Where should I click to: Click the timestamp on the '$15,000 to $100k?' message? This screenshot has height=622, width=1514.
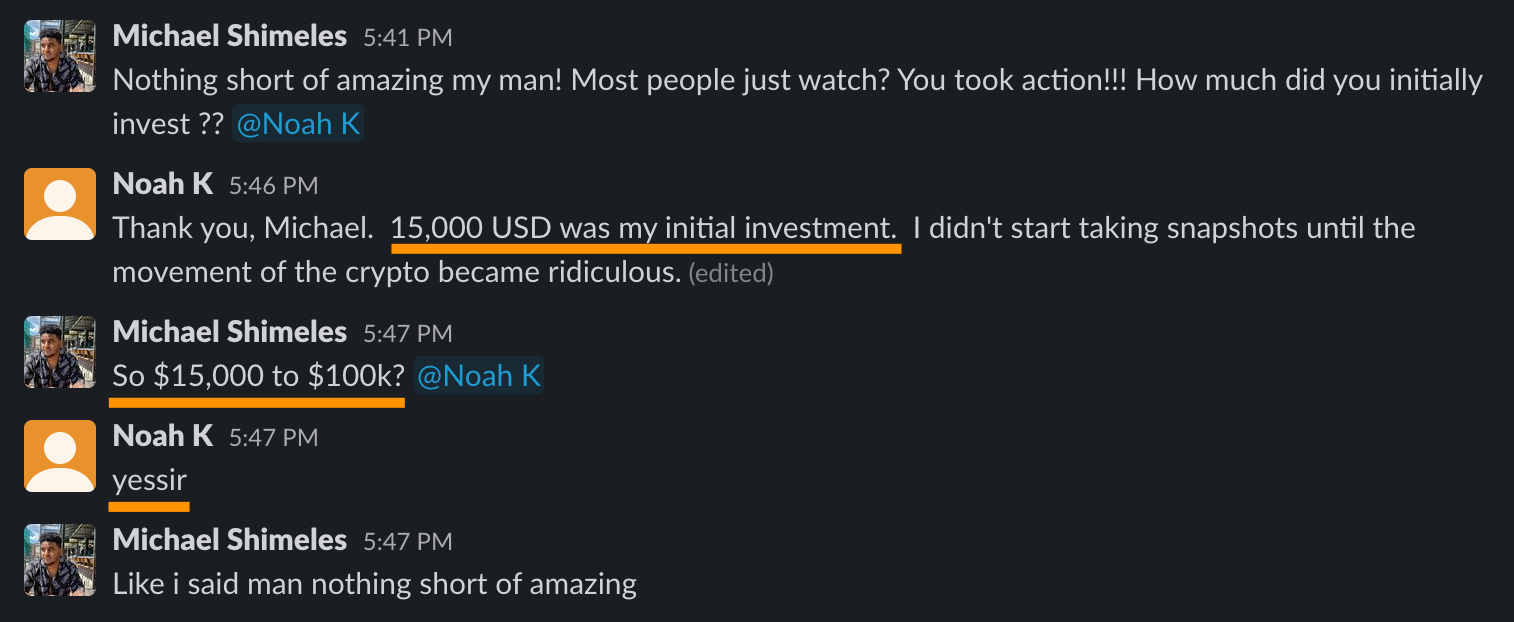pos(407,333)
